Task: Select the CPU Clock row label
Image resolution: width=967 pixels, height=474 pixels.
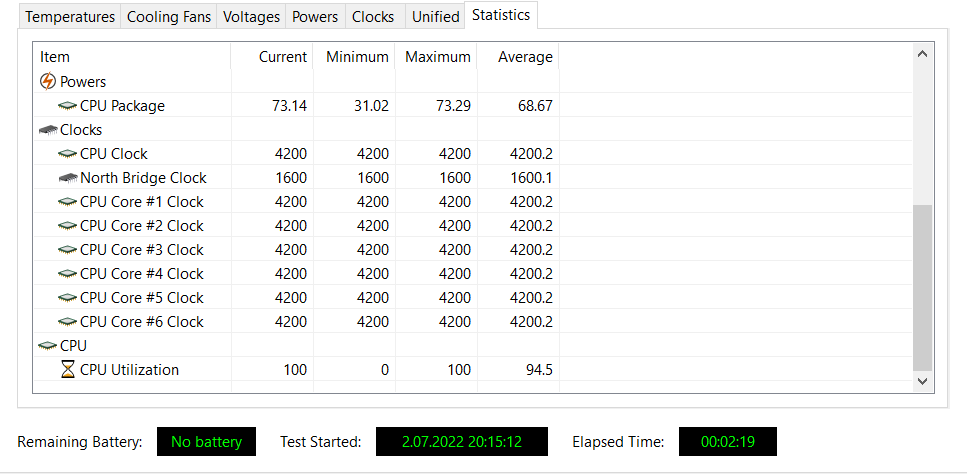Action: pos(114,153)
